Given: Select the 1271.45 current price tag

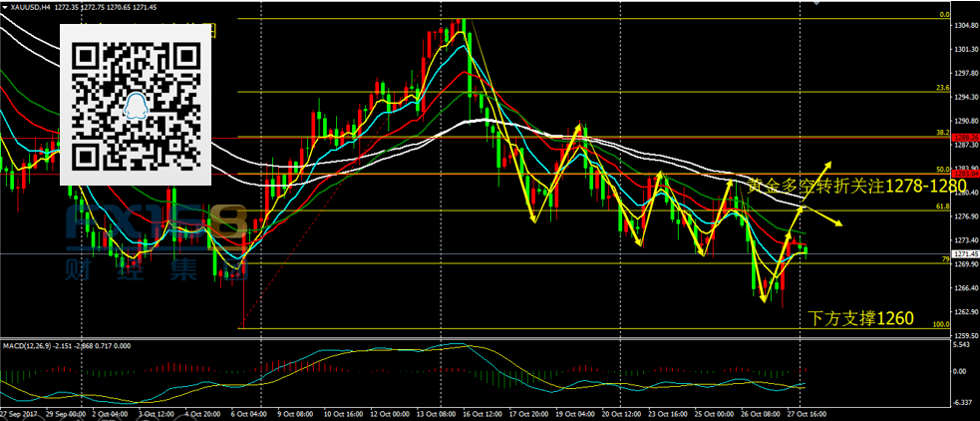Looking at the screenshot, I should click(961, 255).
